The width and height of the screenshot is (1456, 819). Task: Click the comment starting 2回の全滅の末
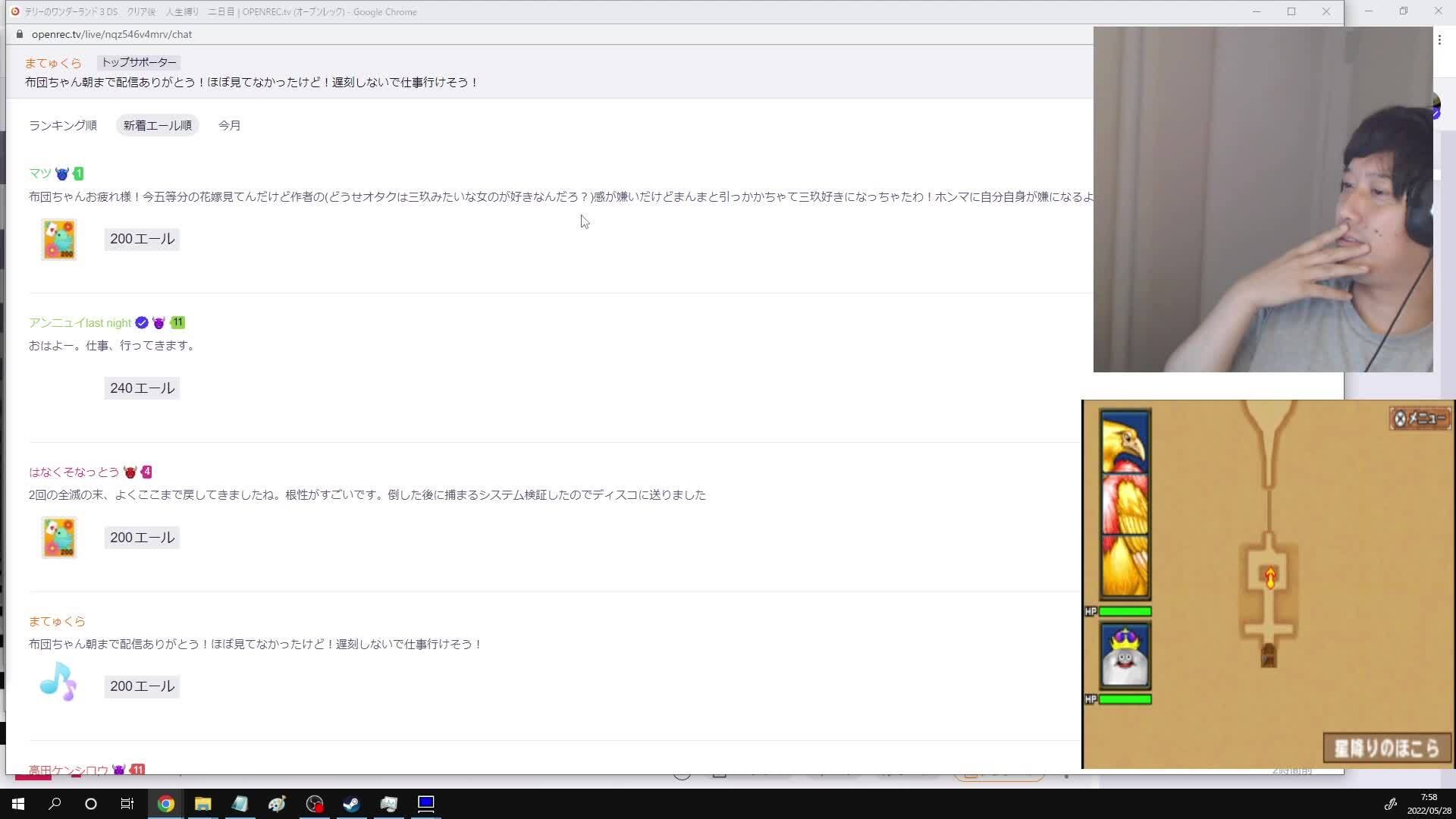(x=367, y=494)
